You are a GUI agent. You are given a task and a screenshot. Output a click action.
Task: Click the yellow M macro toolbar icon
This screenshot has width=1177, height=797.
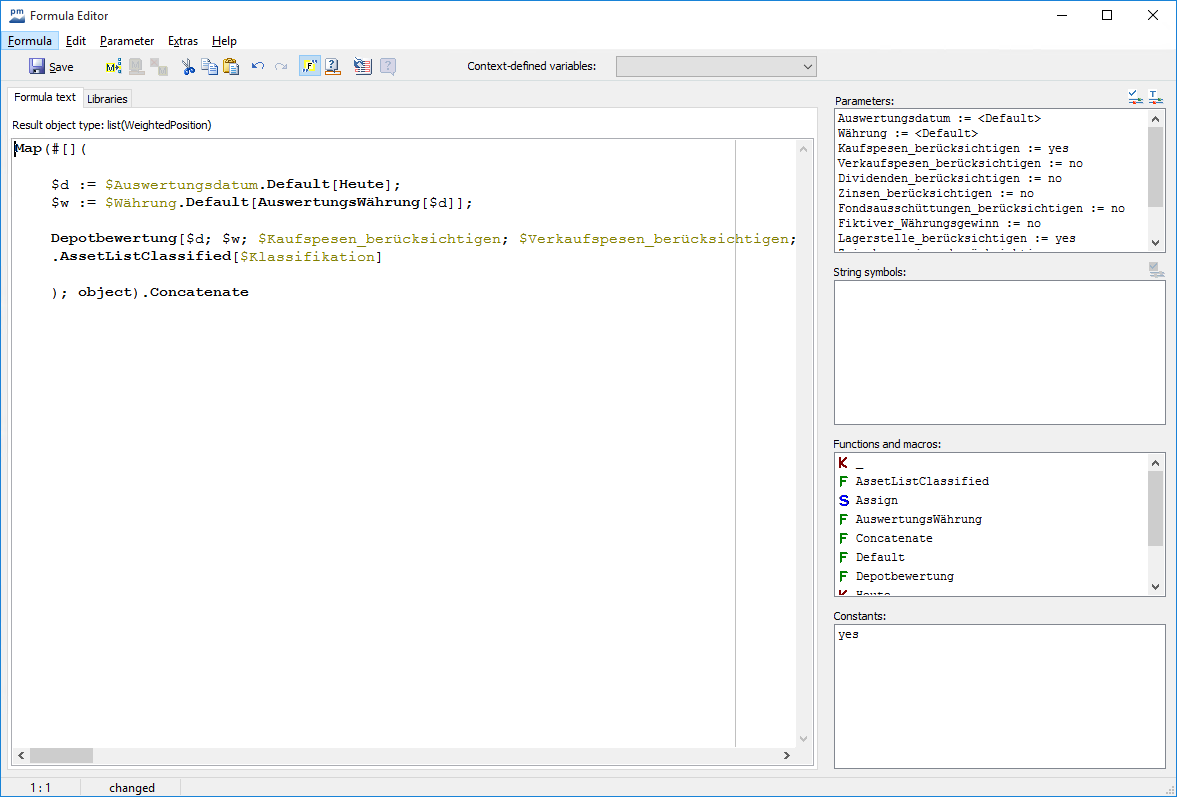pyautogui.click(x=113, y=67)
